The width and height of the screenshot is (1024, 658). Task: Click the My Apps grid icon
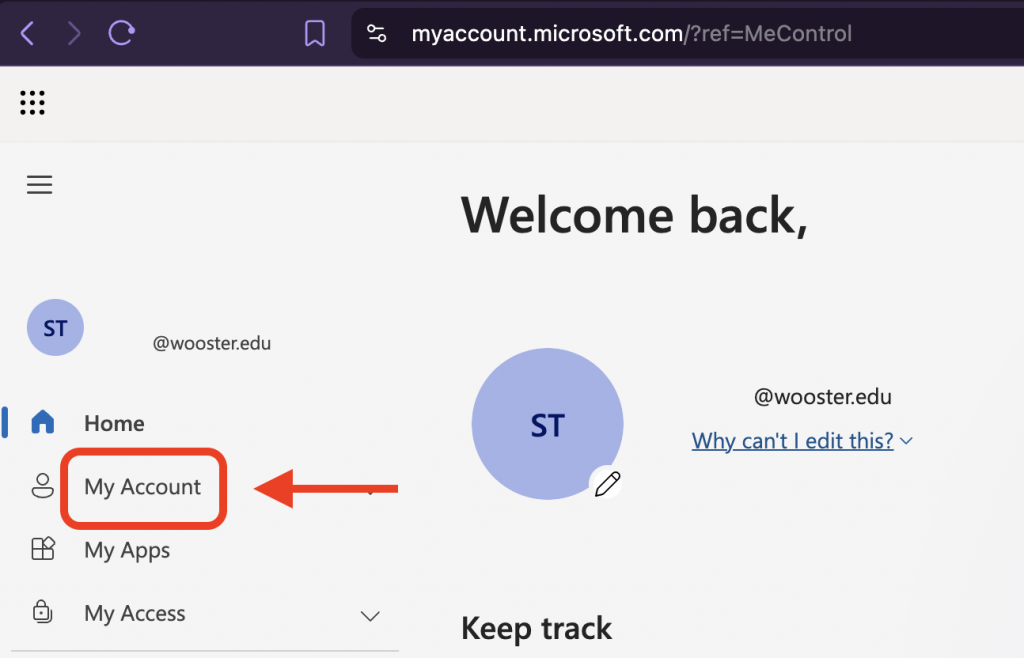pyautogui.click(x=43, y=548)
